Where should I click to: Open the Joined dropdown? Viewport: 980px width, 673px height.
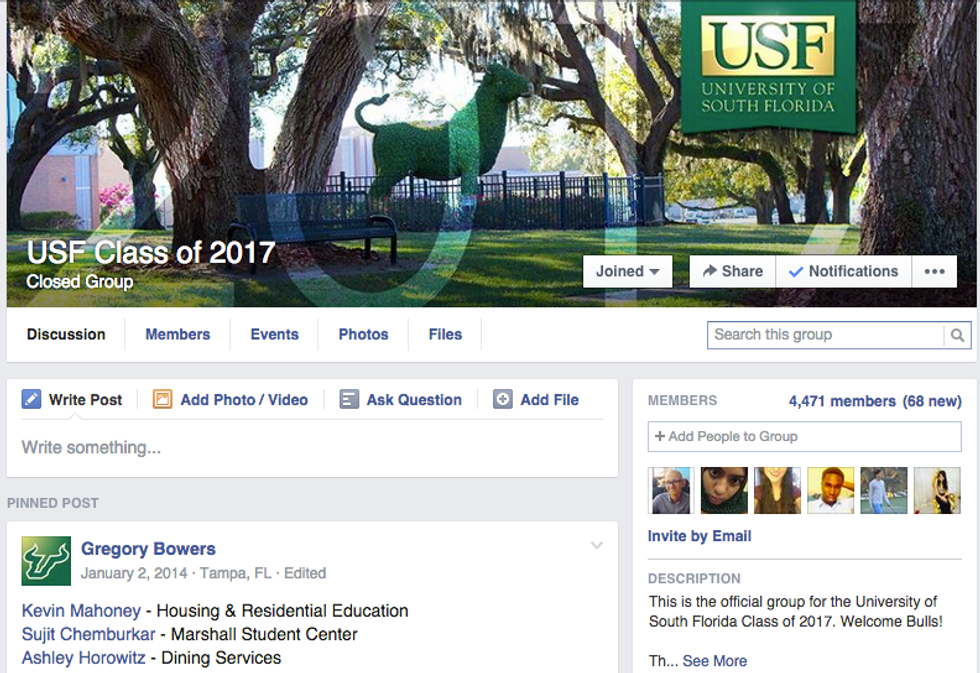(628, 271)
